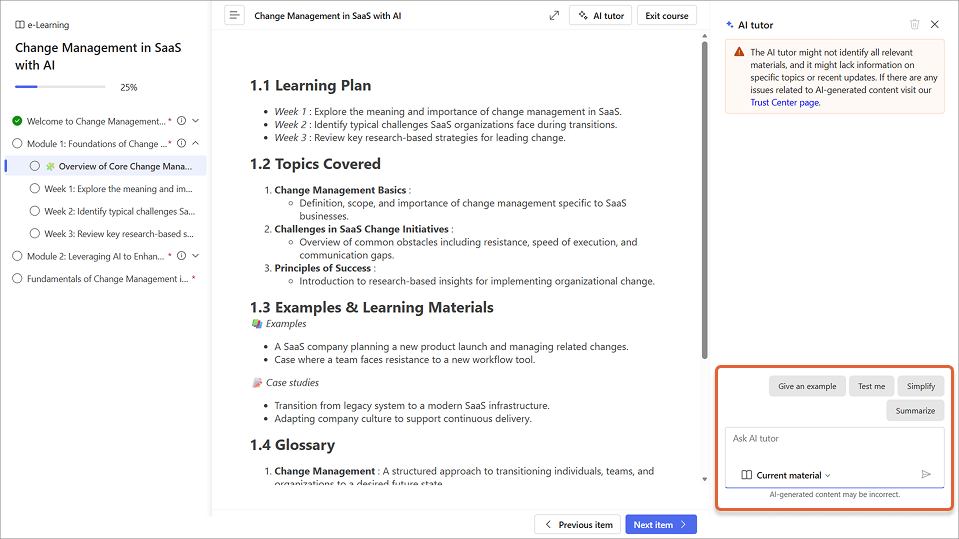Open info icon for Welcome to Change Management
Screen dimensions: 959x539
pyautogui.click(x=181, y=121)
